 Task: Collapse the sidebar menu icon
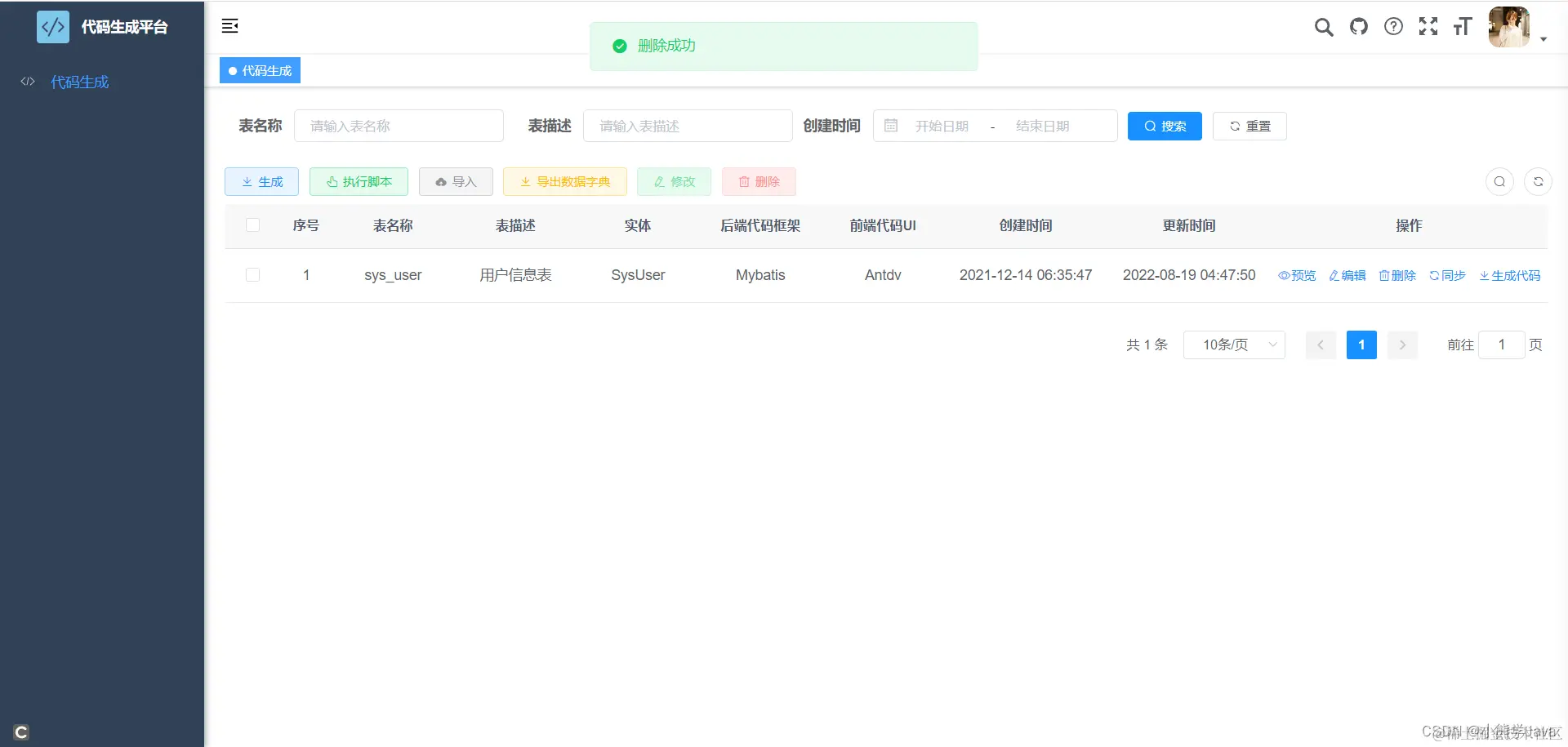pyautogui.click(x=229, y=25)
